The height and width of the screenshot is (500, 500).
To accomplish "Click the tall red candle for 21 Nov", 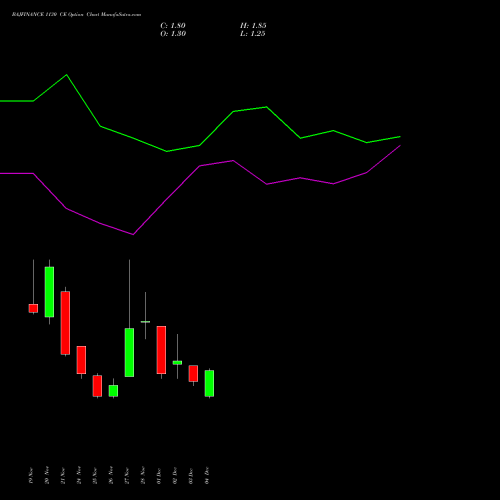I will [x=65, y=323].
